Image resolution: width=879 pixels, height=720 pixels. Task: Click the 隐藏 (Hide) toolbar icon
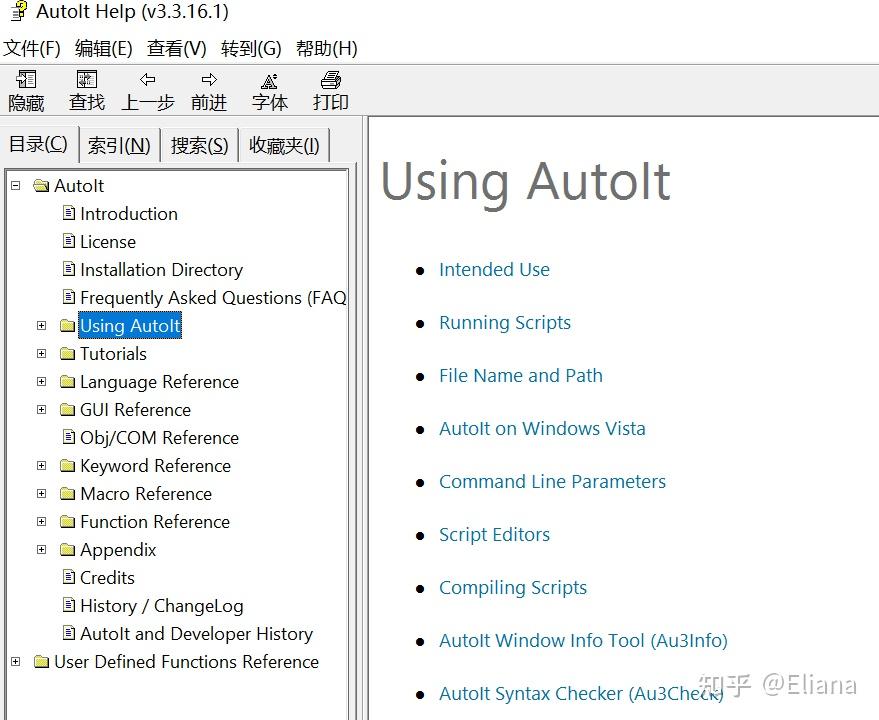[26, 88]
